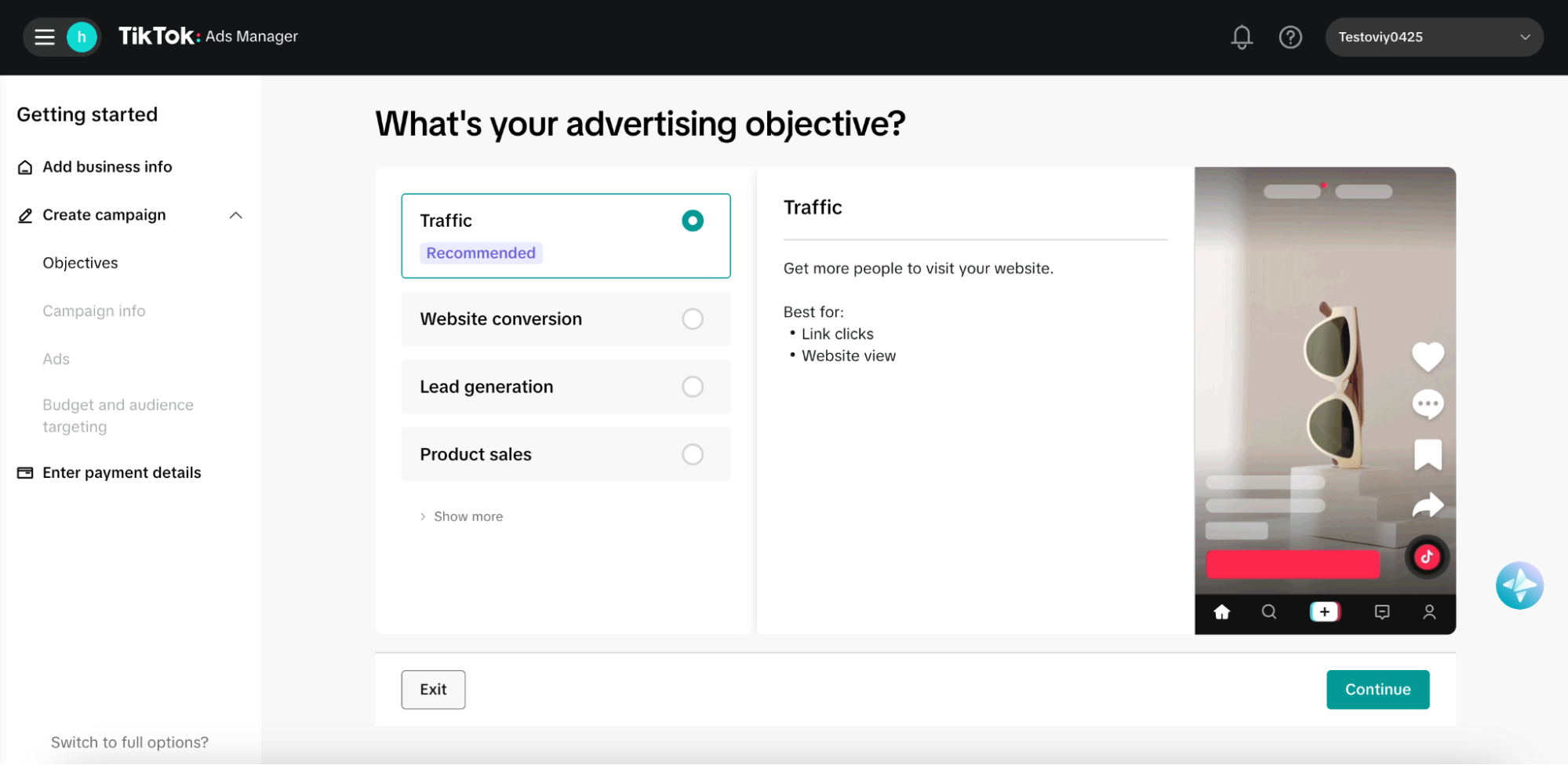The width and height of the screenshot is (1568, 765).
Task: Click the share arrow icon in preview
Action: pos(1428,505)
